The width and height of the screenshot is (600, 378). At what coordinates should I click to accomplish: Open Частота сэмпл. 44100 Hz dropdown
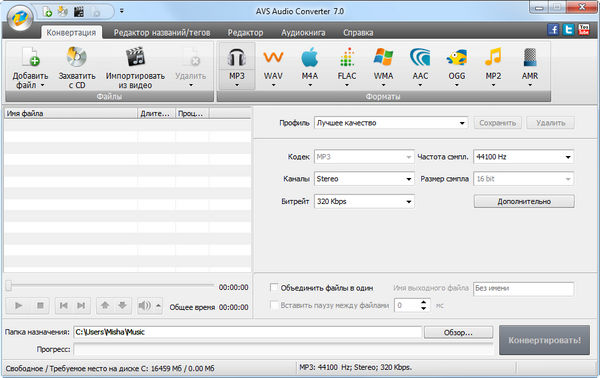(x=523, y=157)
